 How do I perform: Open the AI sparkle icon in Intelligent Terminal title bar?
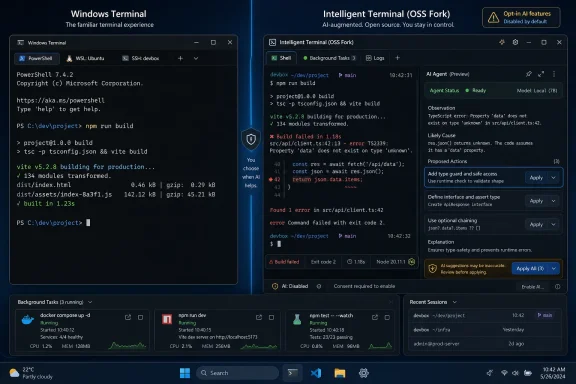click(501, 42)
